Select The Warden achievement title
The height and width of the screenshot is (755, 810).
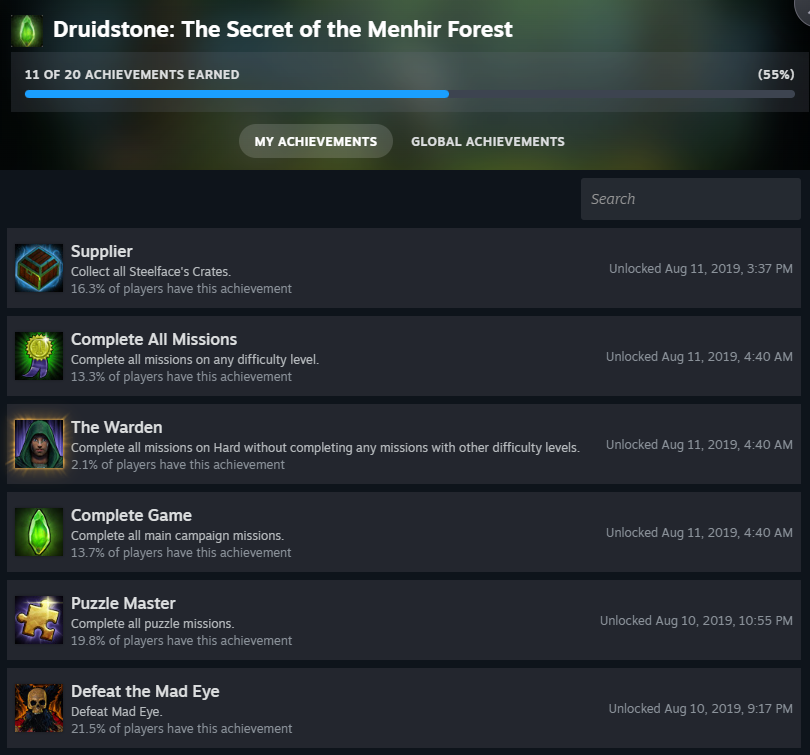coord(117,427)
